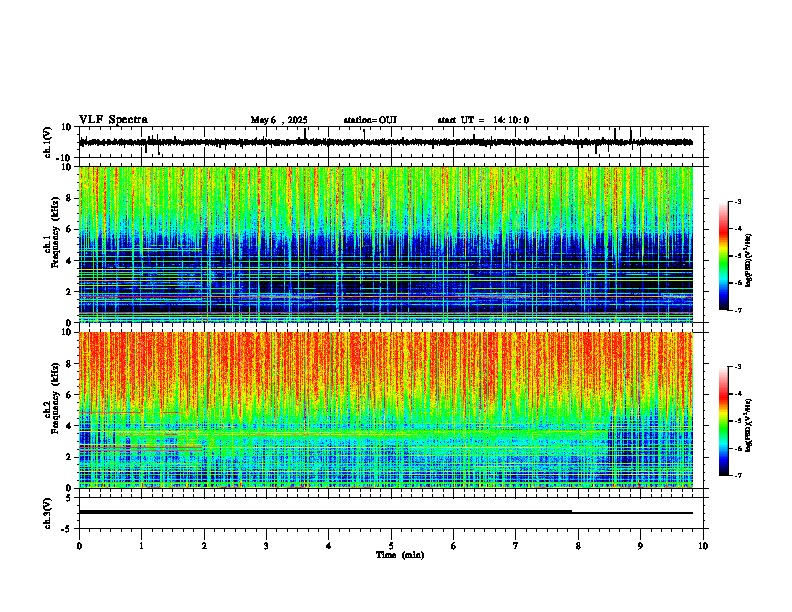Screen dimensions: 792x612
Task: Click the ch.2 spectrogram color bar
Action: [x=724, y=421]
